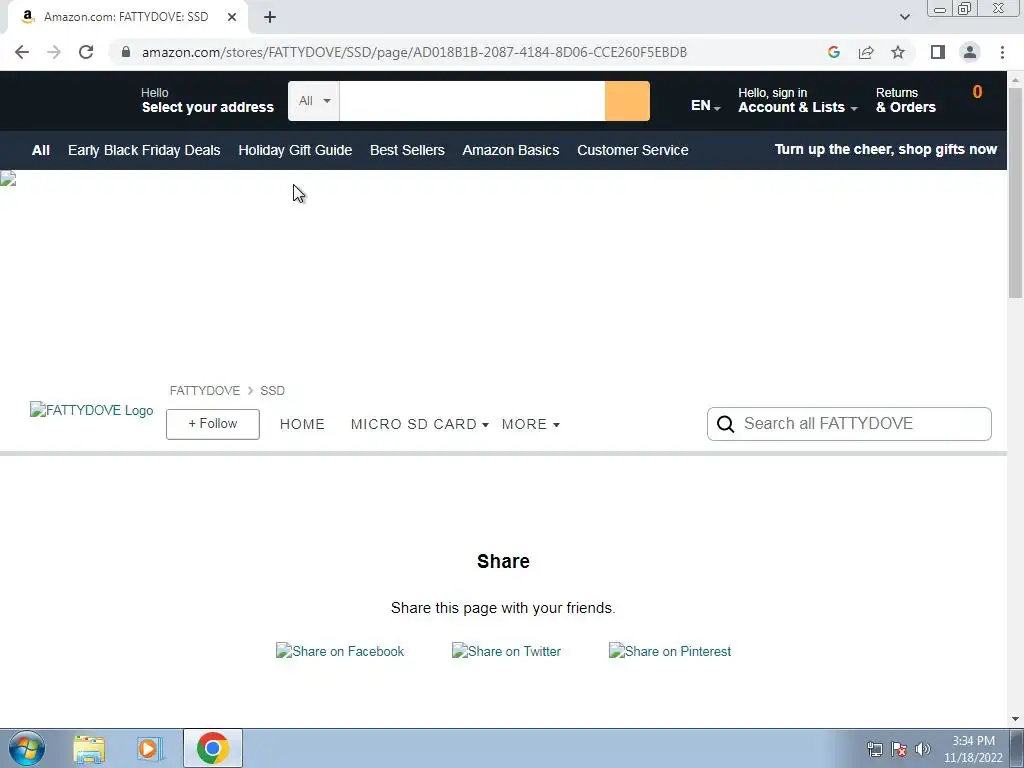Click the + Follow button
Image resolution: width=1024 pixels, height=768 pixels.
(213, 424)
